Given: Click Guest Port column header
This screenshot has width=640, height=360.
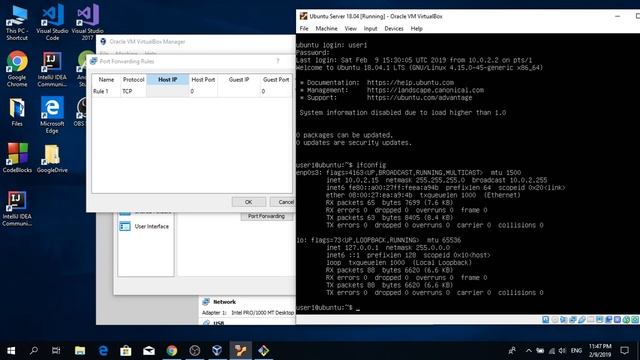Looking at the screenshot, I should pyautogui.click(x=276, y=80).
